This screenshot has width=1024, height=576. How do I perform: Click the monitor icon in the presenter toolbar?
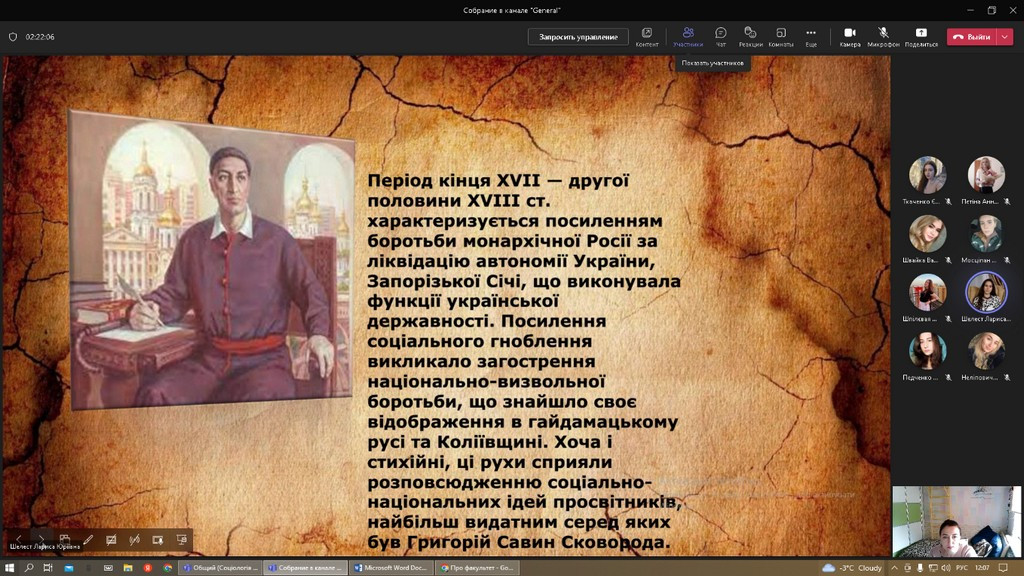point(182,539)
